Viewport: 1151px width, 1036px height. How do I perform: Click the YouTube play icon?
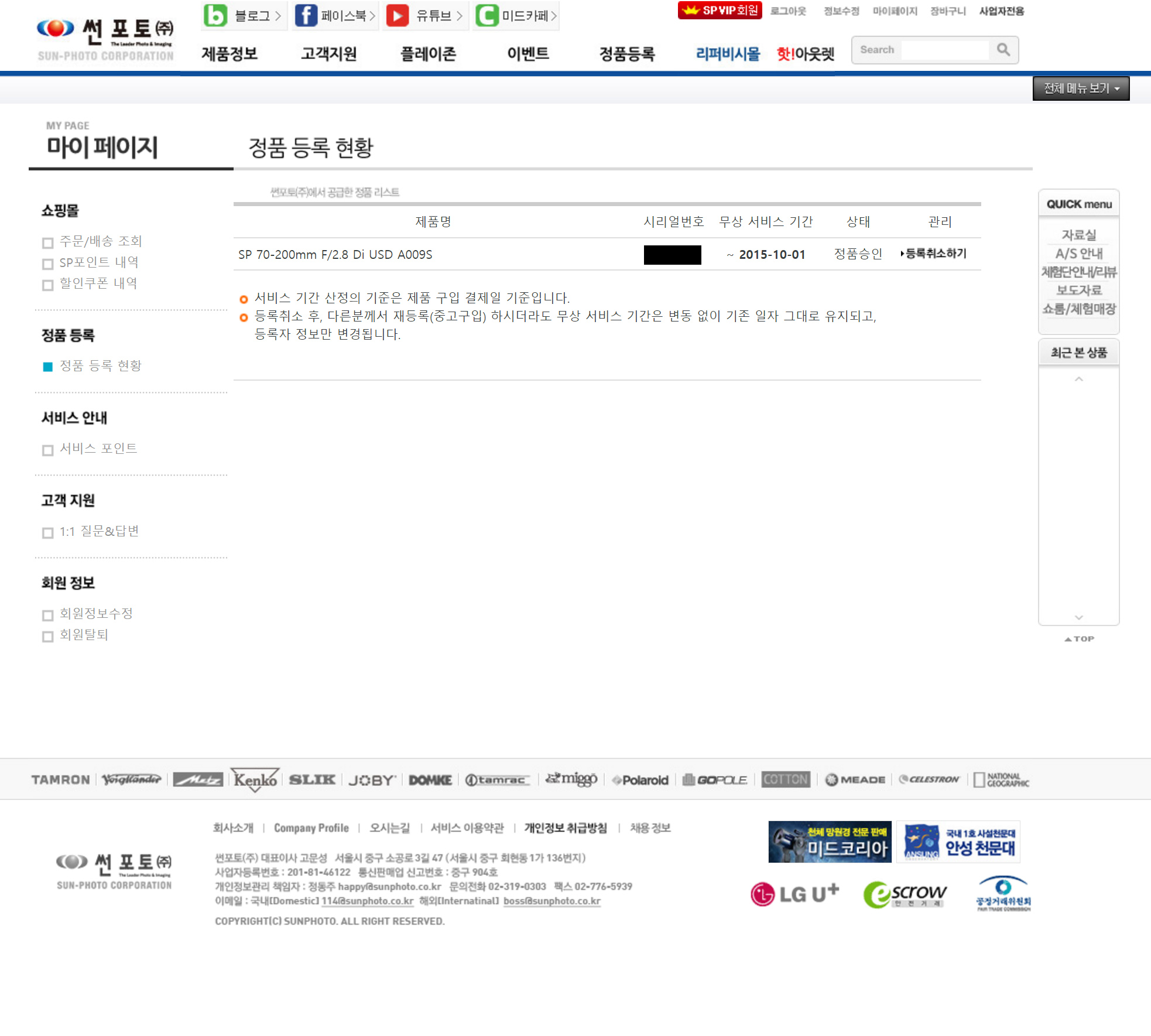click(397, 15)
